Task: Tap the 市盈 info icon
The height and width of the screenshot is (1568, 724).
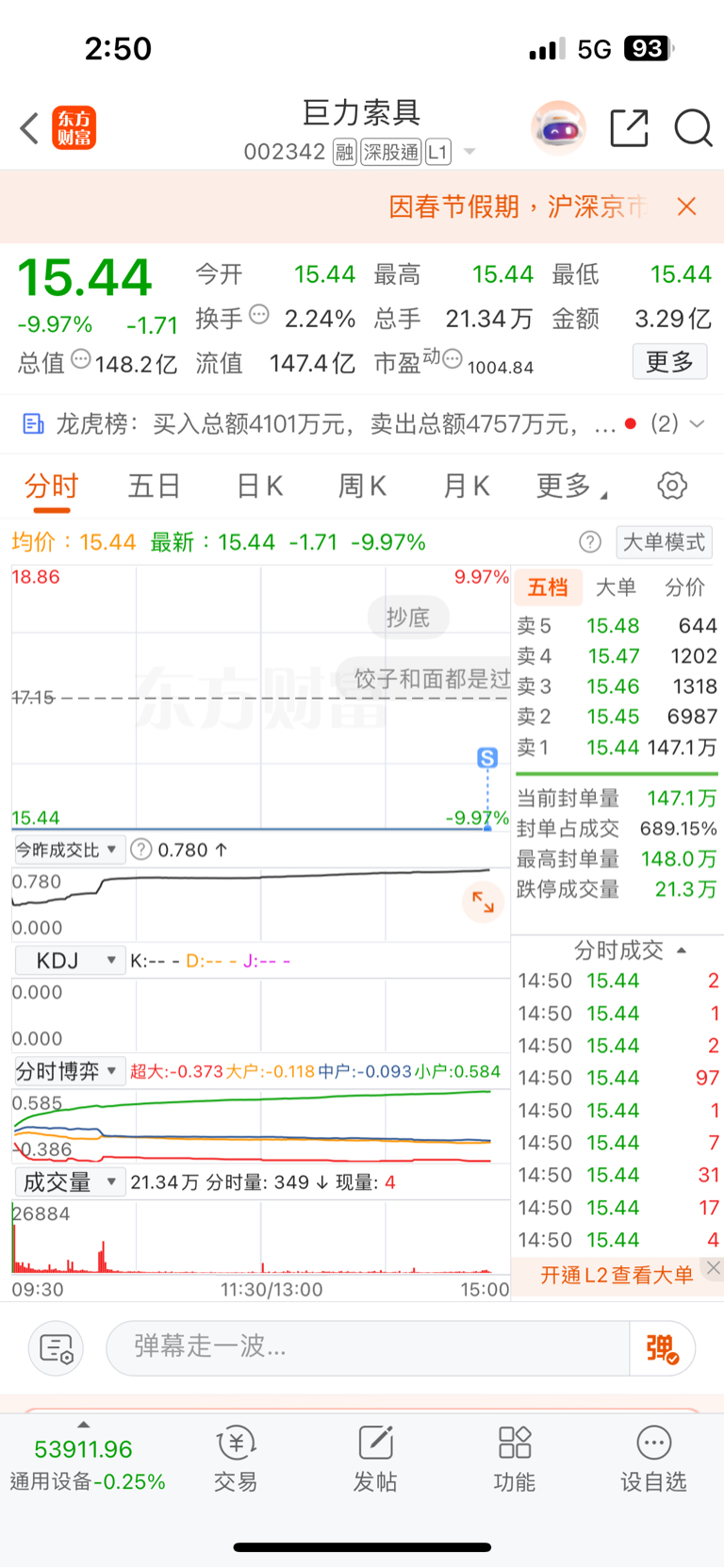Action: click(452, 358)
